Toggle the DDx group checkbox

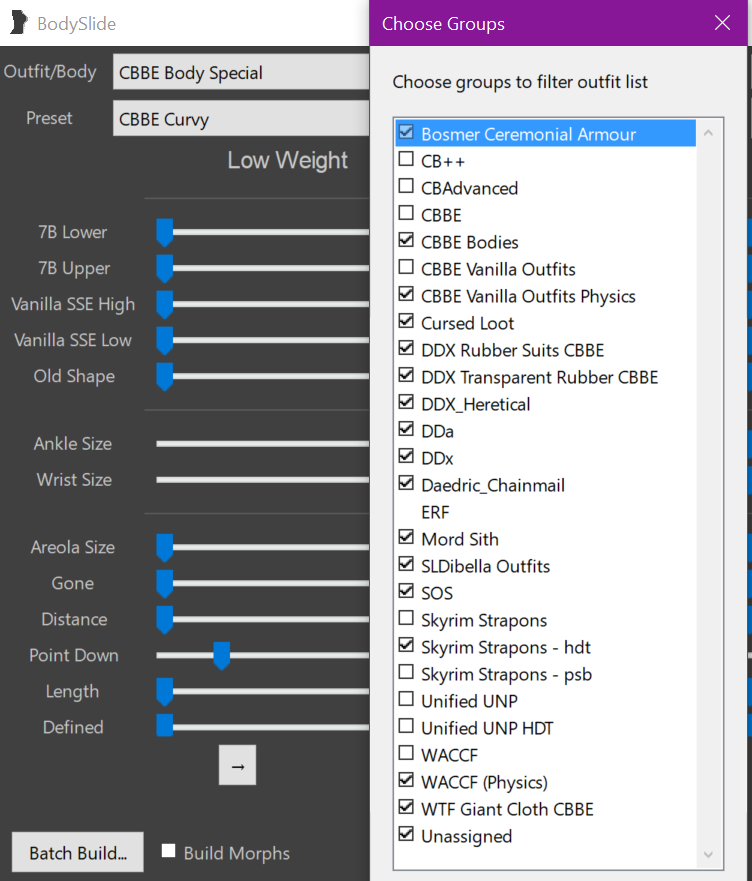pos(406,456)
